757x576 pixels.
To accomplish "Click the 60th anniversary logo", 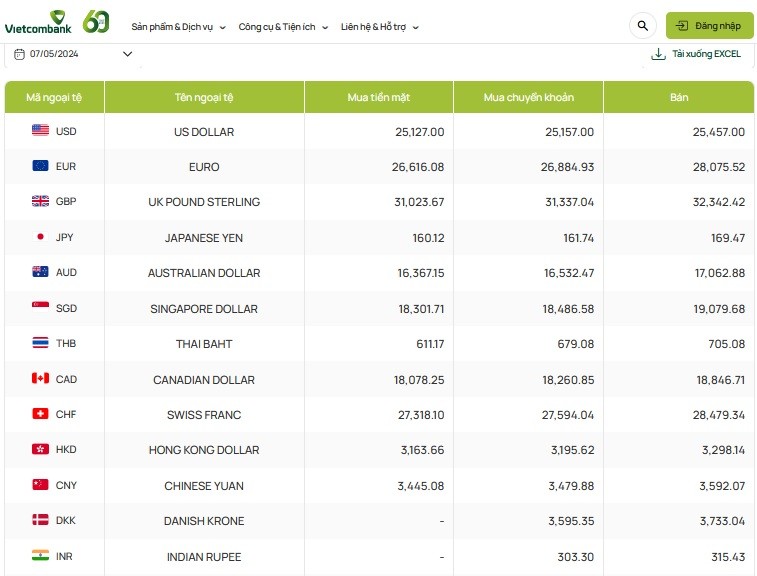I will coord(96,22).
